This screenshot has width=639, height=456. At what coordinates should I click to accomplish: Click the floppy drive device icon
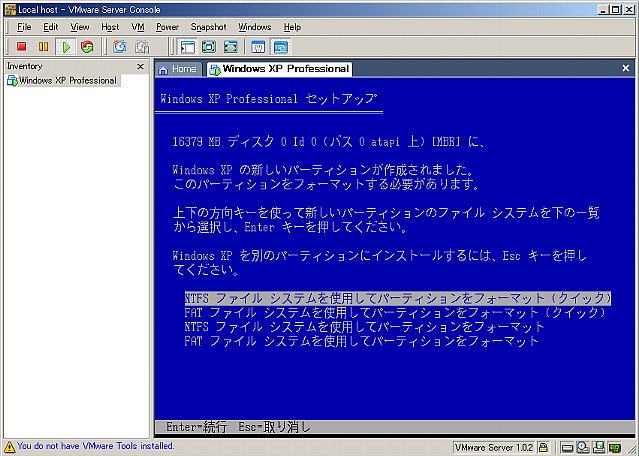pyautogui.click(x=599, y=447)
